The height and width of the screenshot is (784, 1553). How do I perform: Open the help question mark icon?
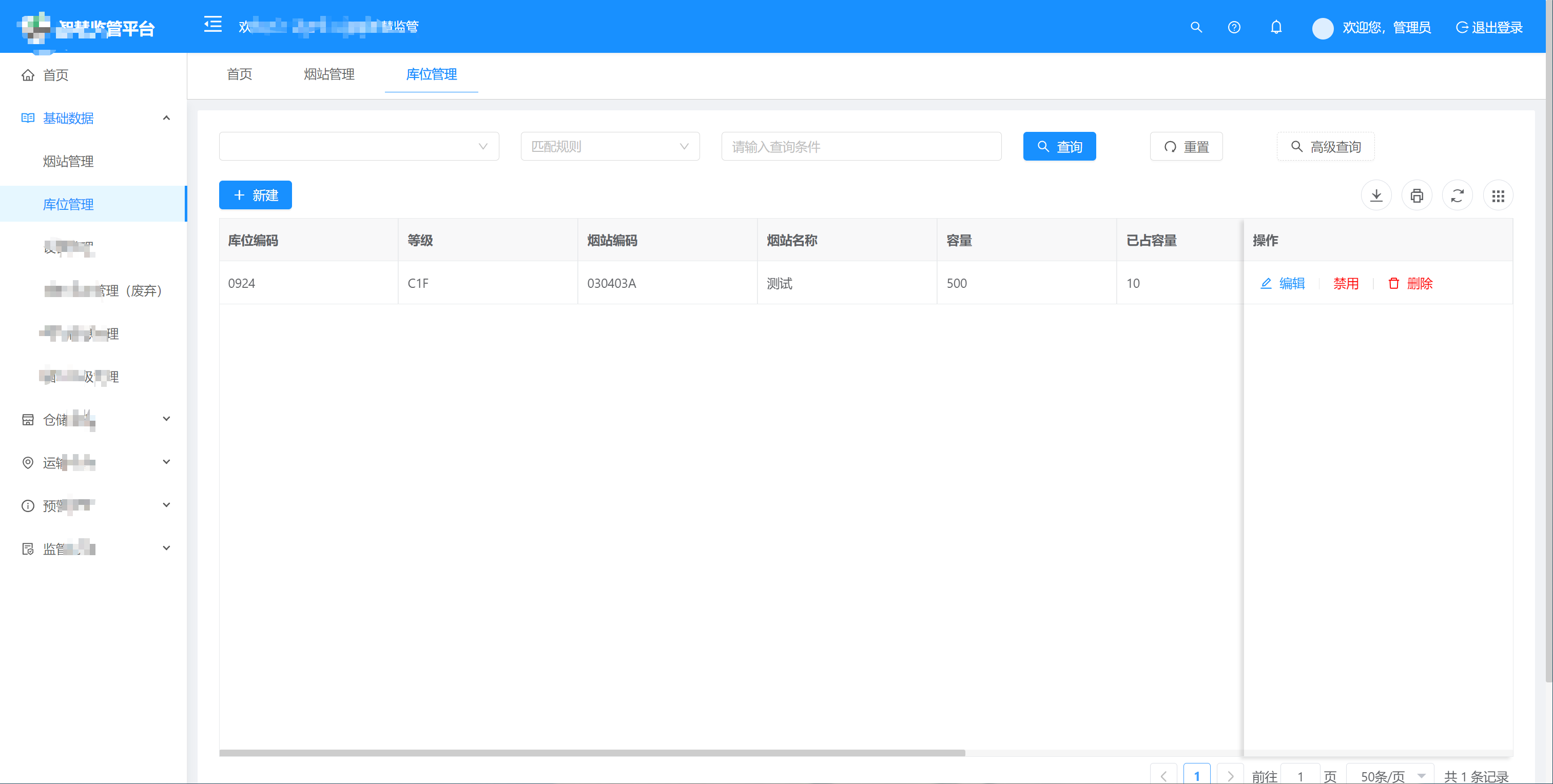1234,27
